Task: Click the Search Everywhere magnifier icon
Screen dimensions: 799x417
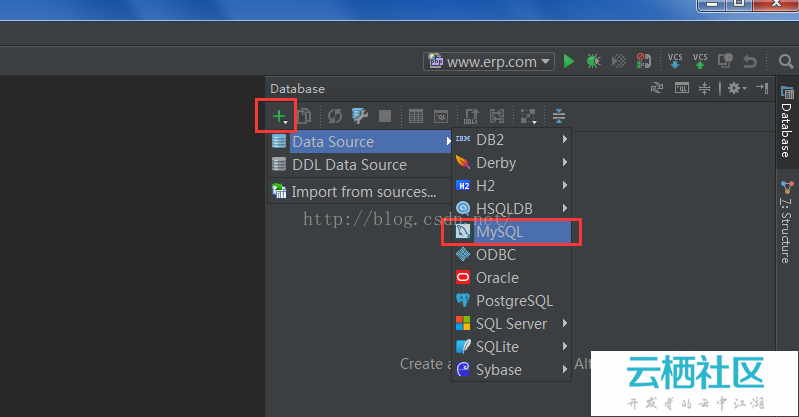Action: pos(786,62)
